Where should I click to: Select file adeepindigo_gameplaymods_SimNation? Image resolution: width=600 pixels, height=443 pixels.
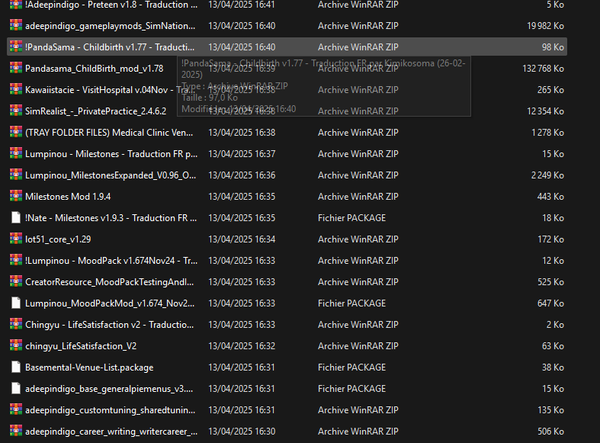(x=110, y=26)
